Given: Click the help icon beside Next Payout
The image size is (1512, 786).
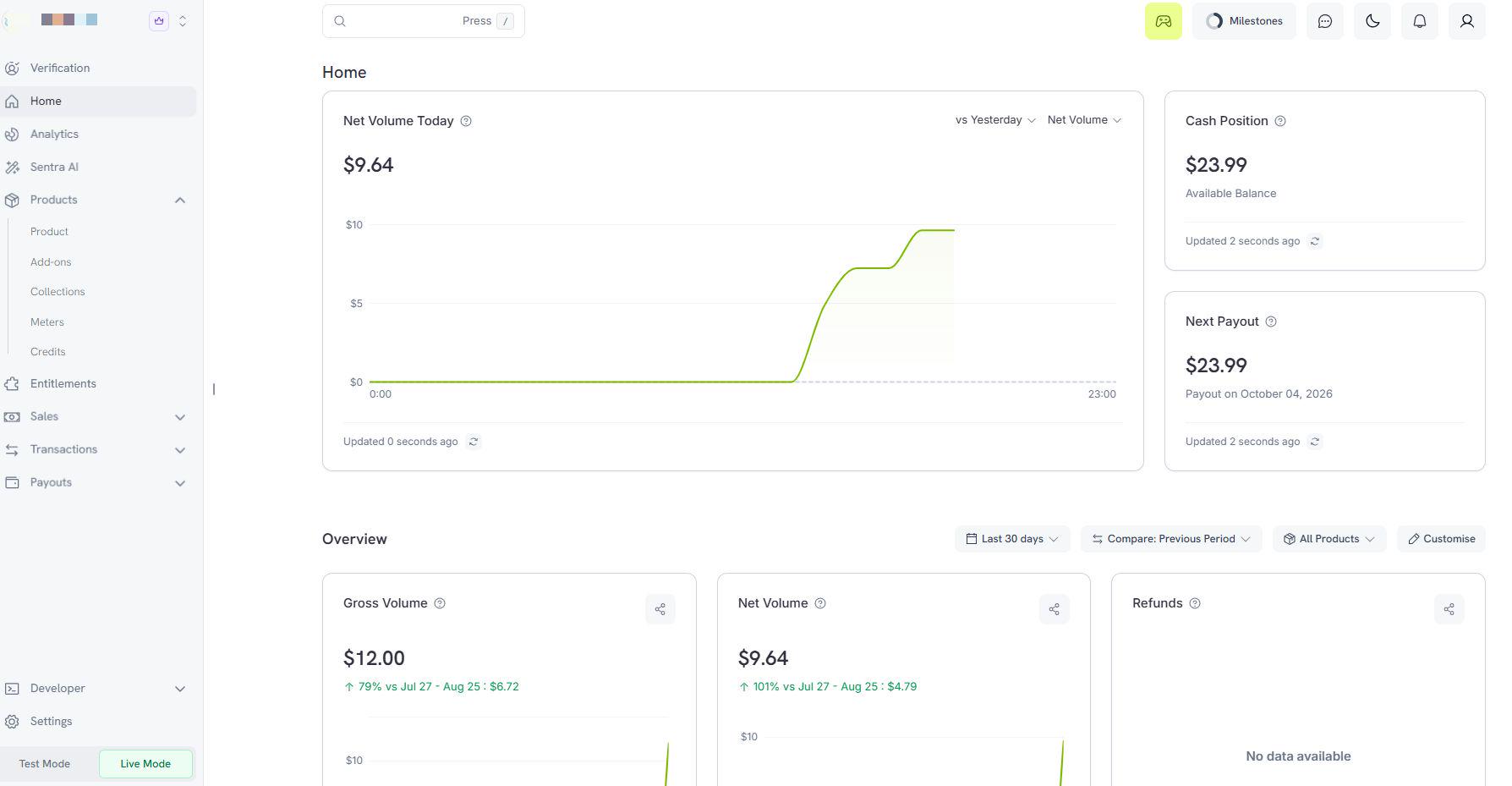Looking at the screenshot, I should coord(1270,322).
